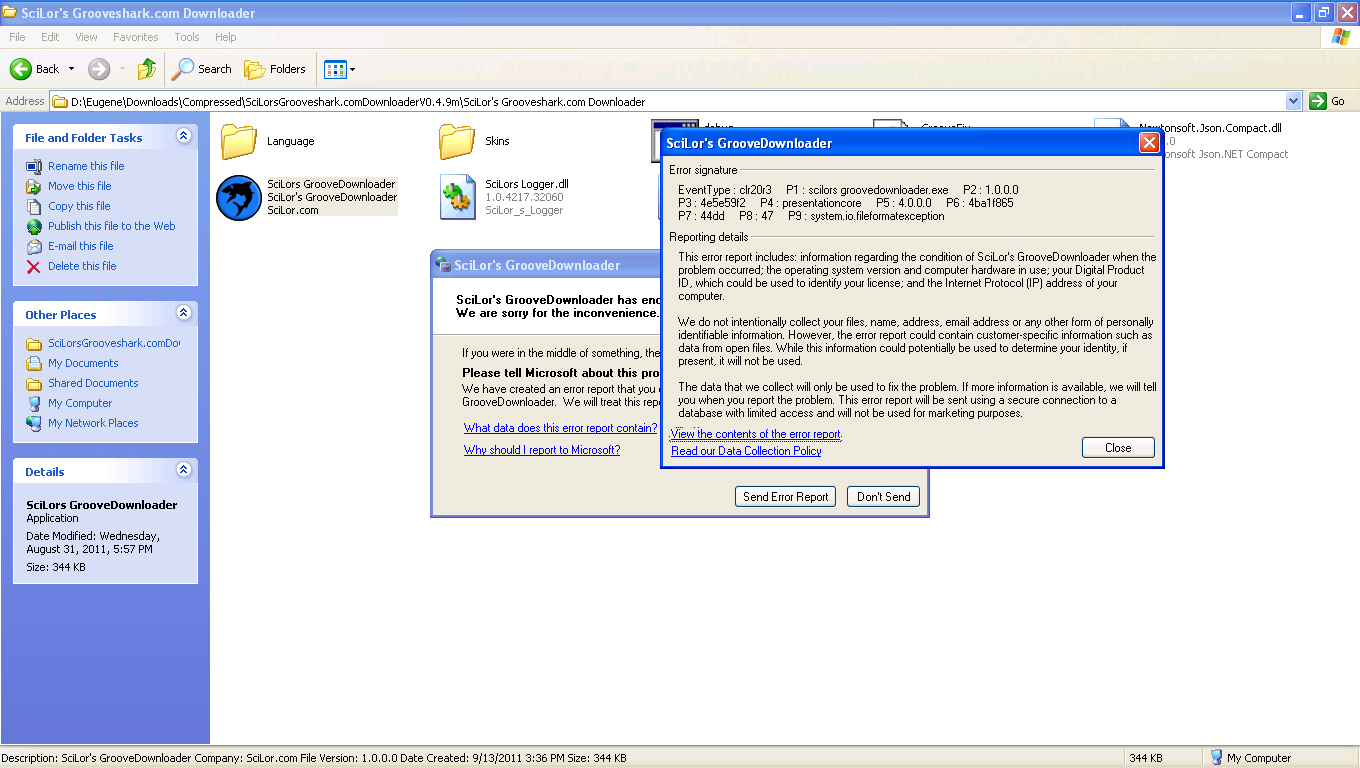Click Copy this file

79,206
